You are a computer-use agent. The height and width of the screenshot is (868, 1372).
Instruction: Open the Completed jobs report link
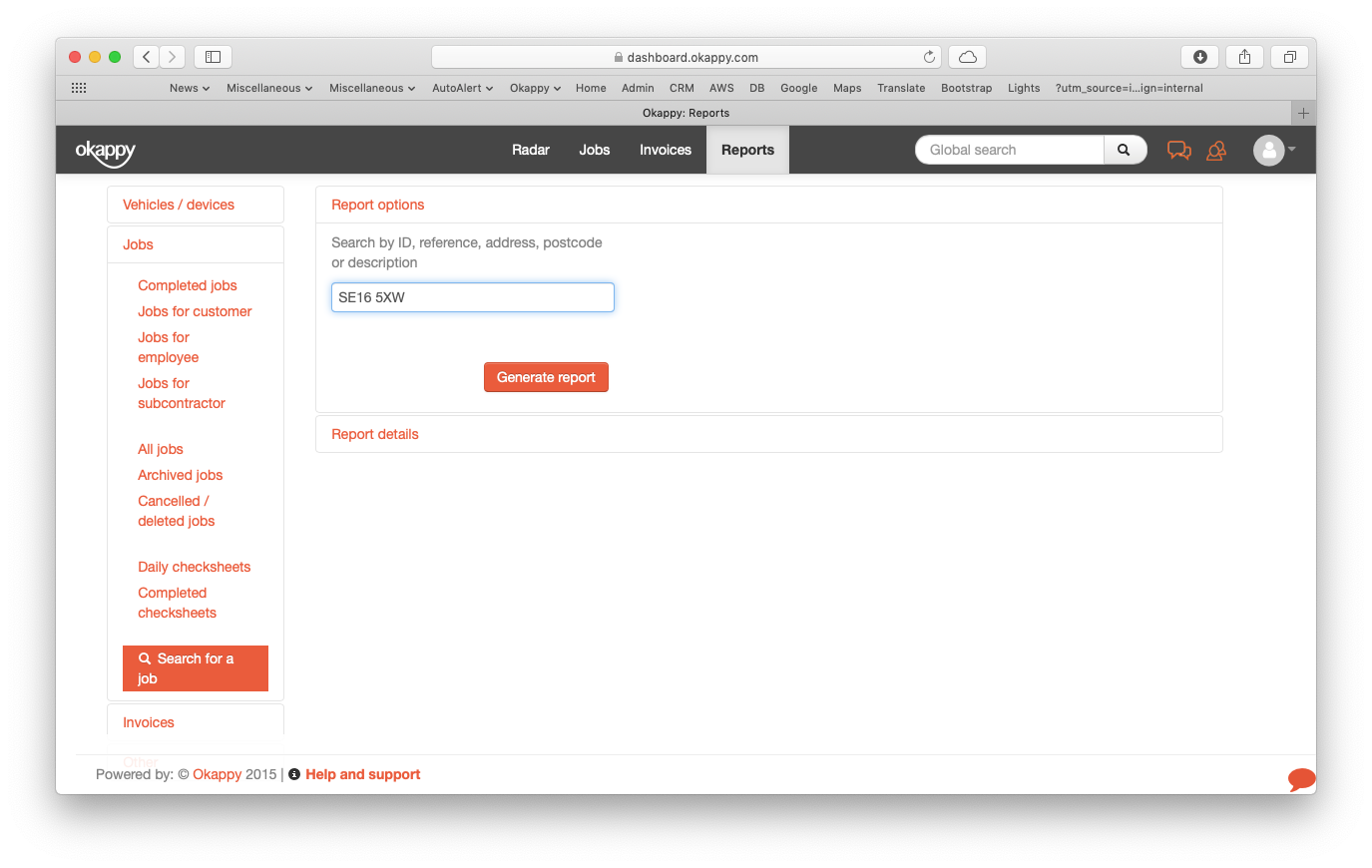(188, 285)
